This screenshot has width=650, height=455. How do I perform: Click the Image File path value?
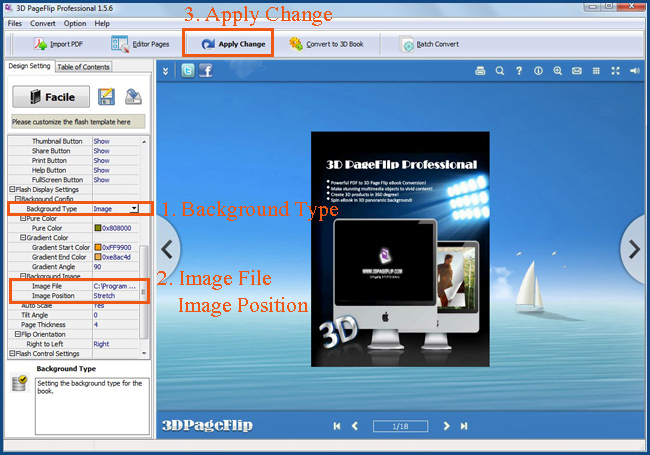click(x=115, y=286)
